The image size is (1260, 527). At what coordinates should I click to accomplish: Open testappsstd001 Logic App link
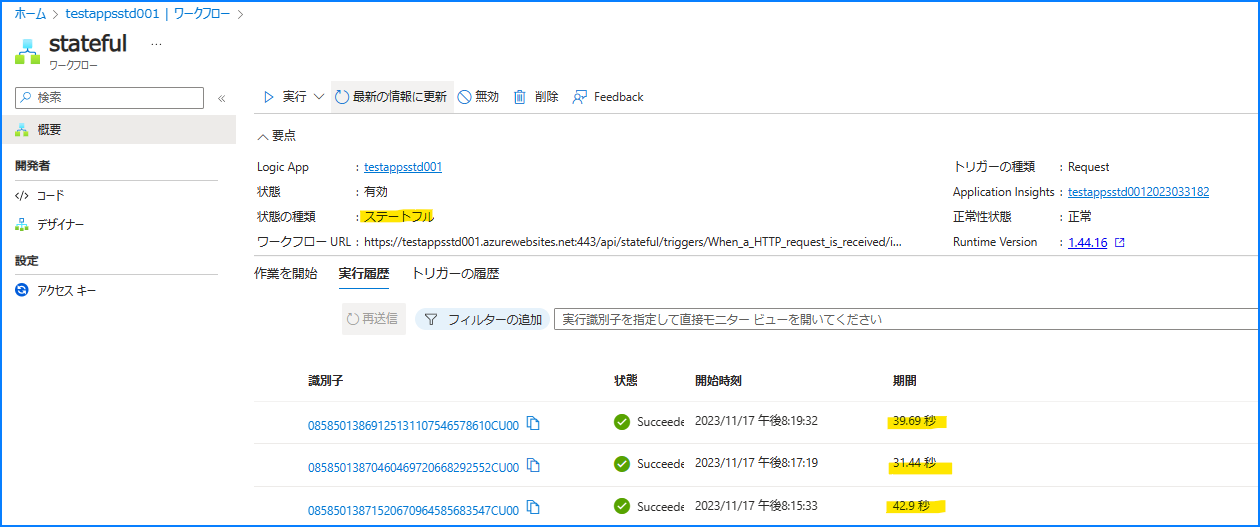[403, 167]
